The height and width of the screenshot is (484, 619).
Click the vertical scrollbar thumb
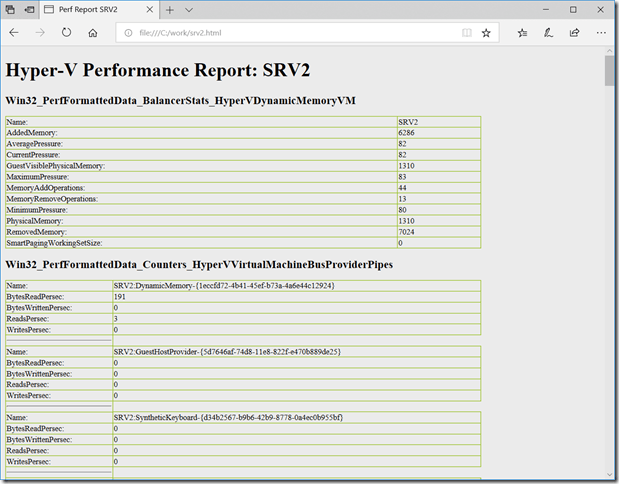coord(609,70)
